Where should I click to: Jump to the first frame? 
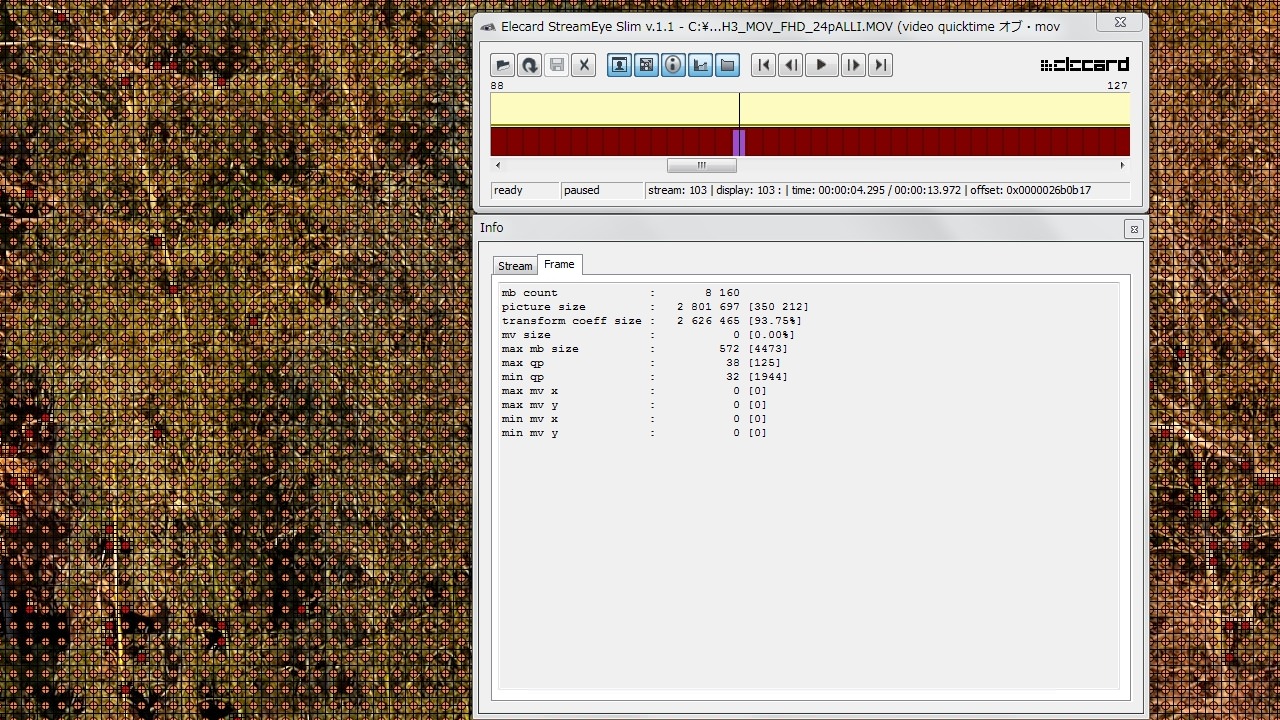763,65
